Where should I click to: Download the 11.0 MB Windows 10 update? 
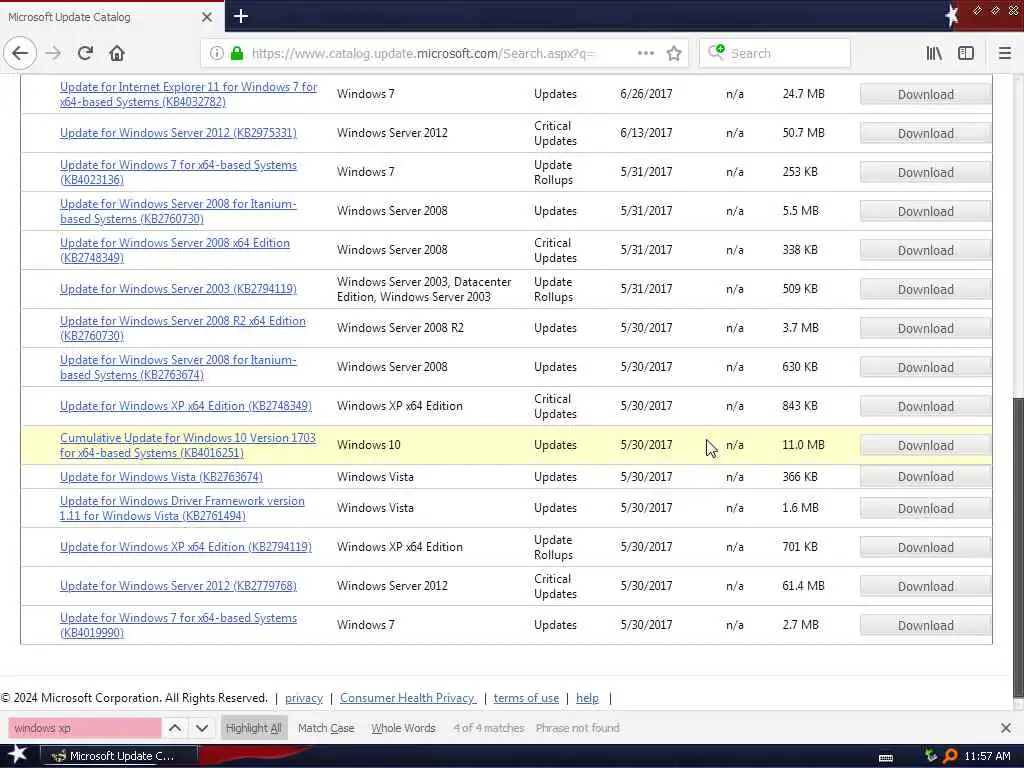[925, 445]
